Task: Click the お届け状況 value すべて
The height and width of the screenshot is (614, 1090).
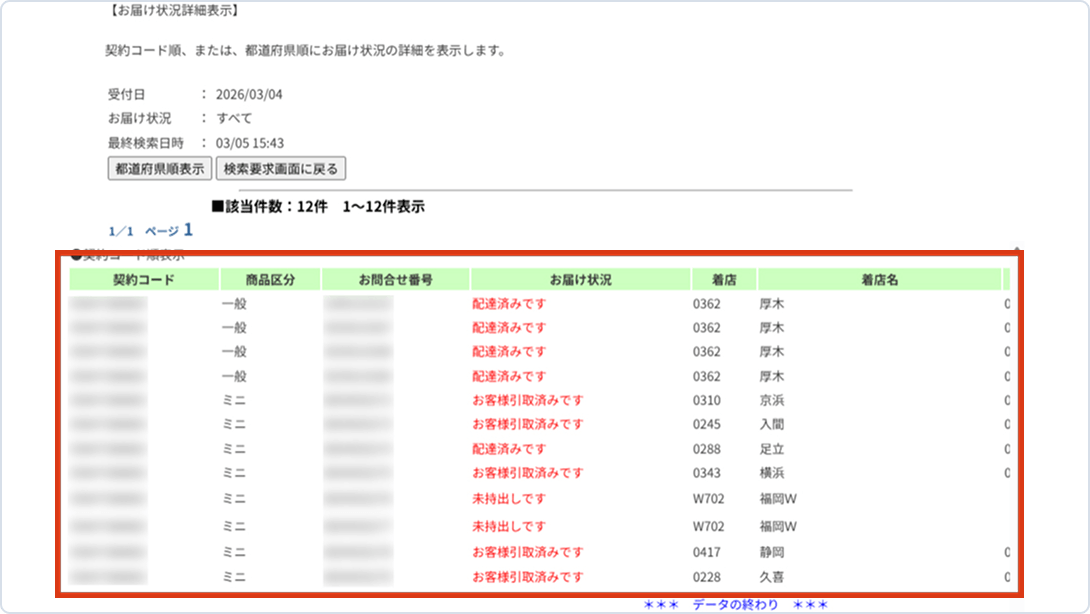Action: click(234, 118)
